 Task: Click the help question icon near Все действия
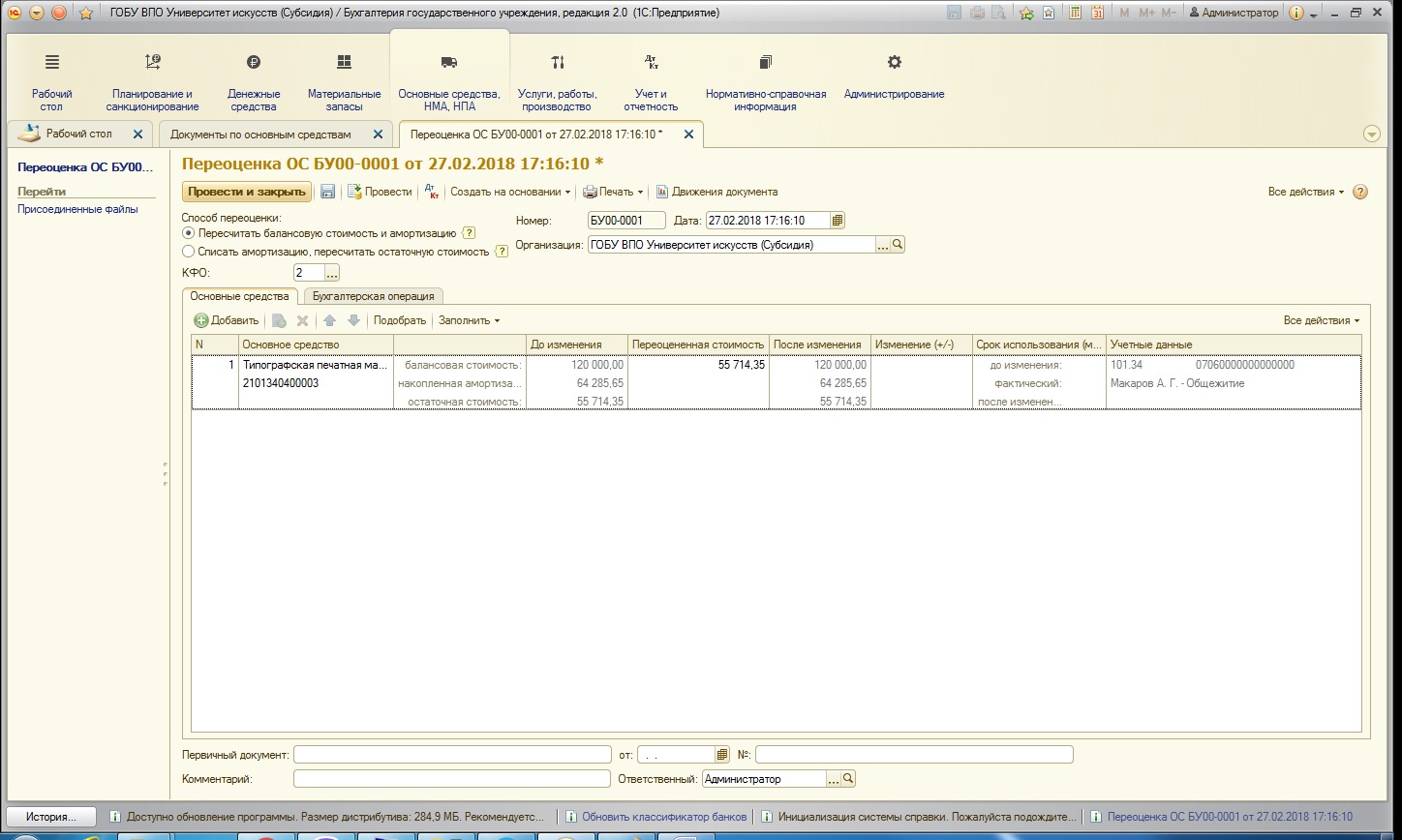tap(1360, 192)
